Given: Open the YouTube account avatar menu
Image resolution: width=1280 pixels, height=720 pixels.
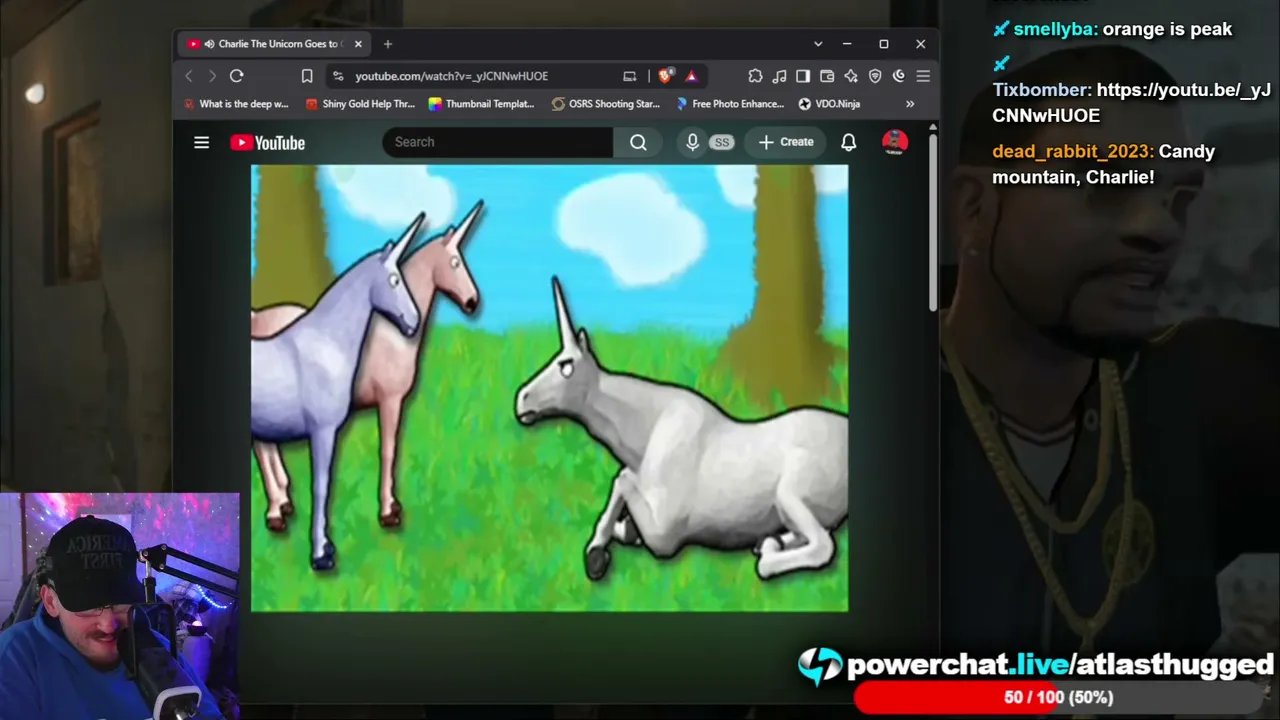Looking at the screenshot, I should pyautogui.click(x=895, y=142).
